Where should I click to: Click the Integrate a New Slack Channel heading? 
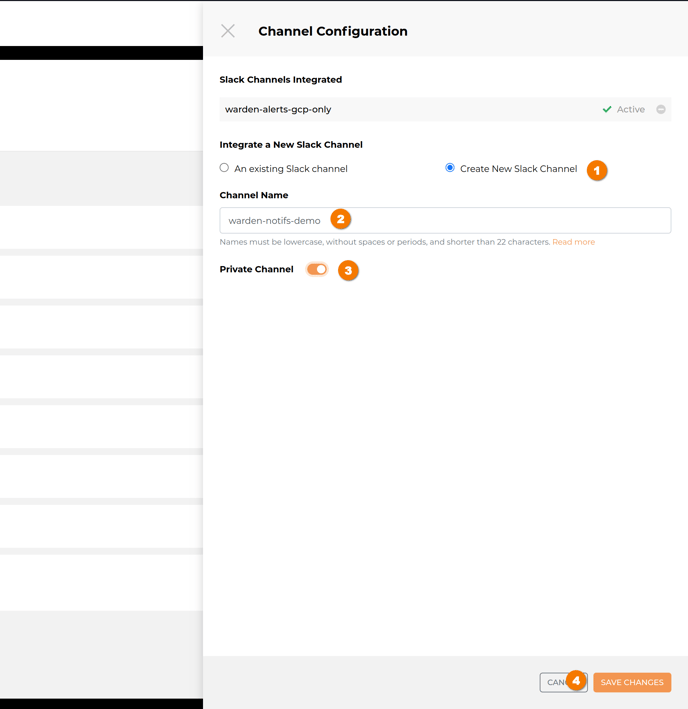click(291, 145)
